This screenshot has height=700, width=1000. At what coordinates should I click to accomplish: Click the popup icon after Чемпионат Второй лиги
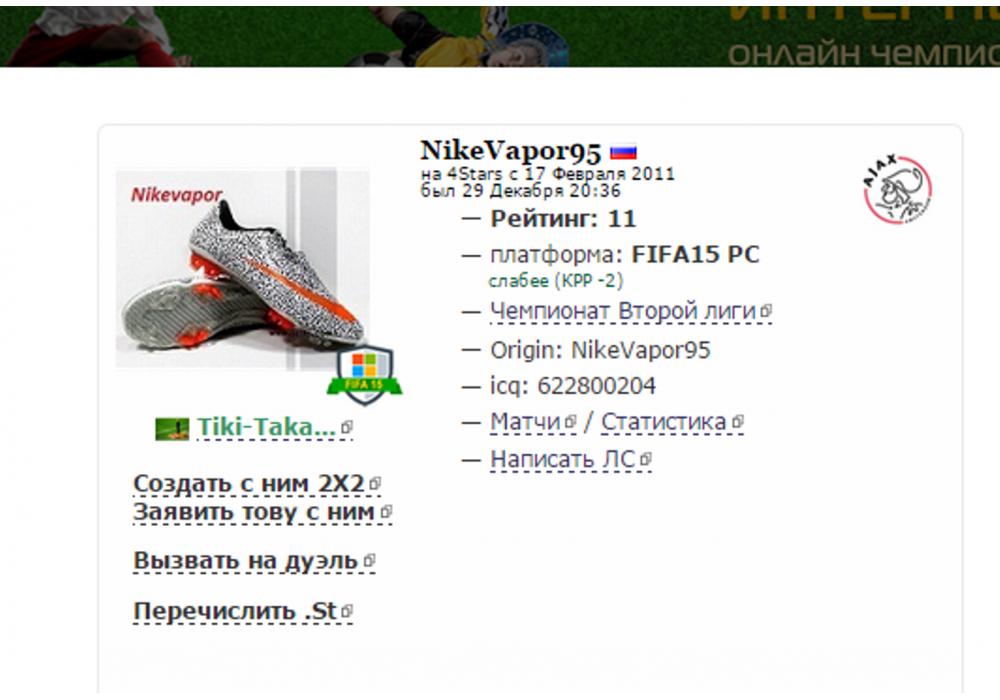point(766,311)
